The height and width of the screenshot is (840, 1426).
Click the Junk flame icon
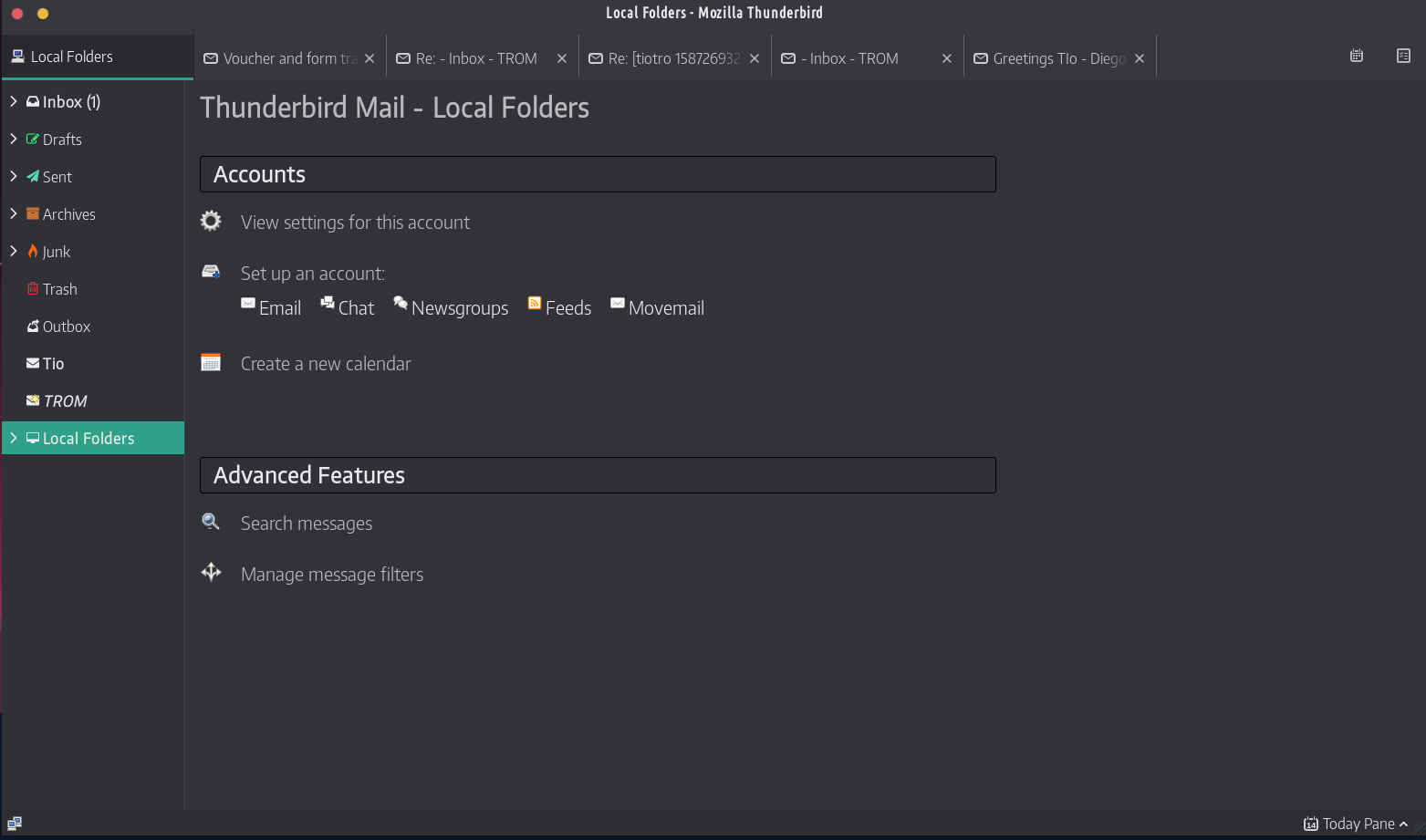pyautogui.click(x=33, y=251)
